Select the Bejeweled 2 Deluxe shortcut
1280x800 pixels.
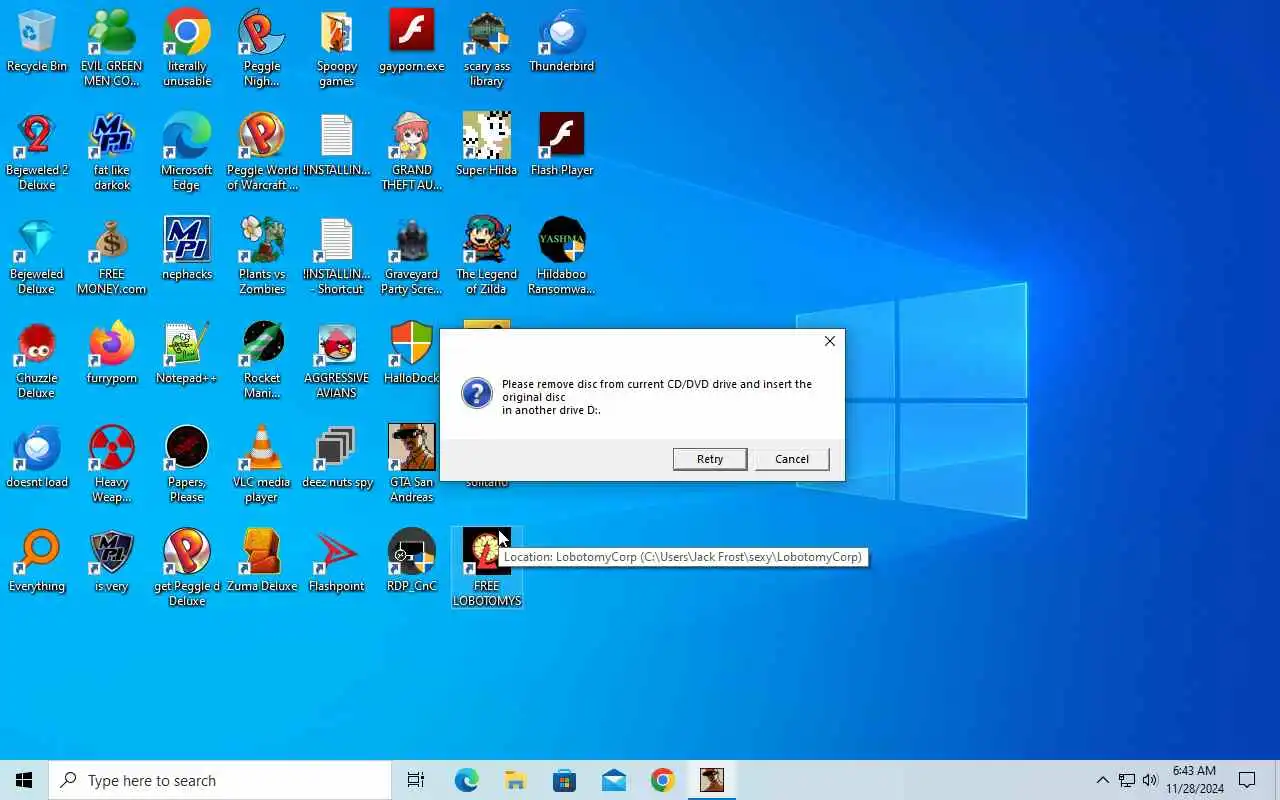click(x=37, y=152)
